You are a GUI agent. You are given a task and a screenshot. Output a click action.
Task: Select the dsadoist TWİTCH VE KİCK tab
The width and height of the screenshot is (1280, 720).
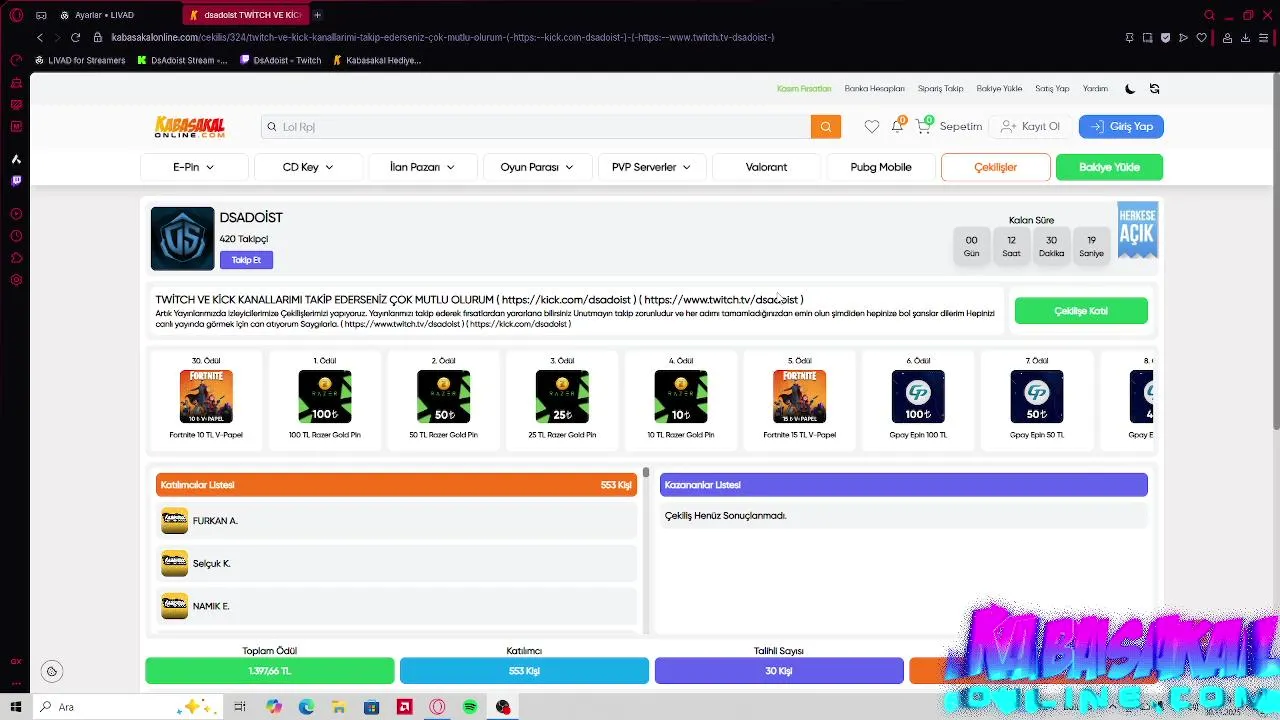pos(246,15)
